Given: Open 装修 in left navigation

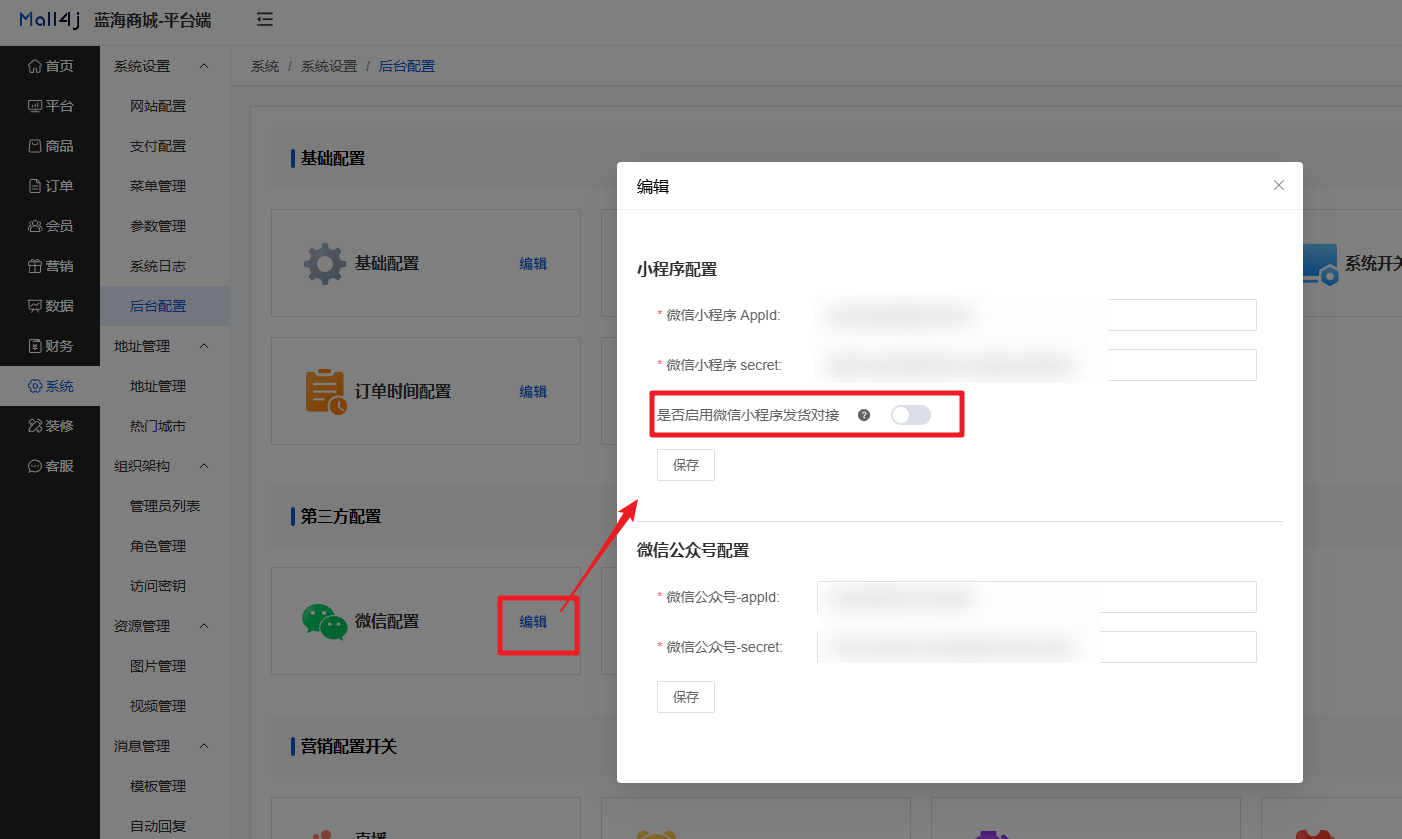Looking at the screenshot, I should pos(50,426).
